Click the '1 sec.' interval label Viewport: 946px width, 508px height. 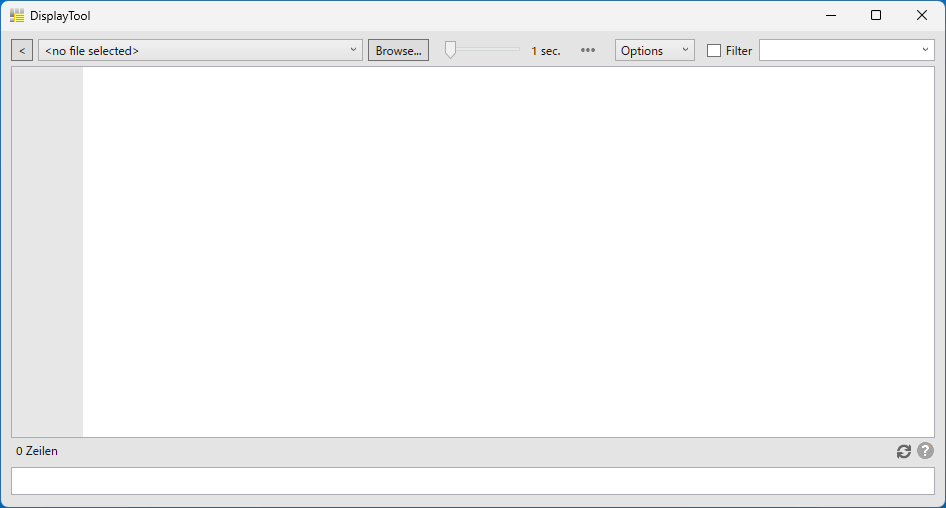point(546,50)
